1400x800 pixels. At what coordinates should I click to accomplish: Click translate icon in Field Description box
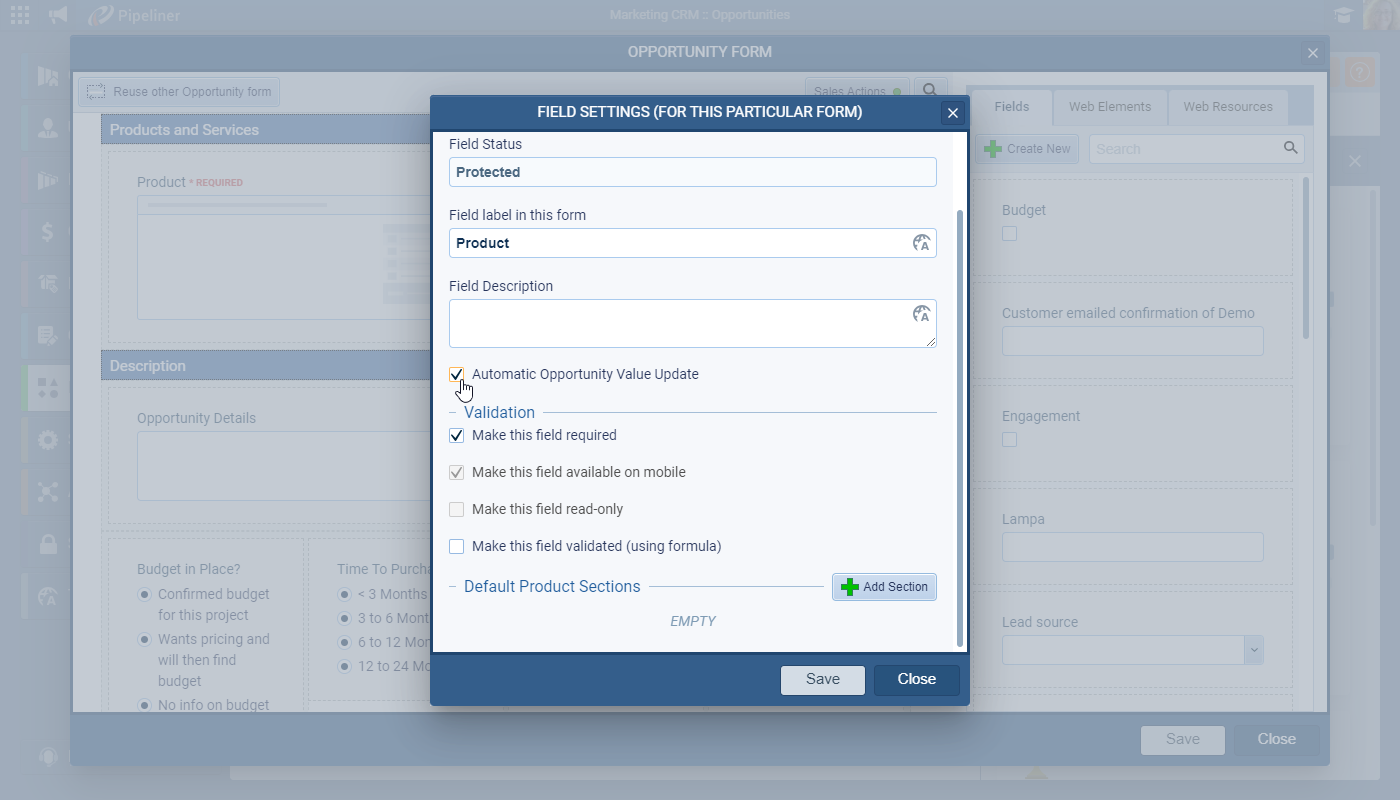point(921,314)
